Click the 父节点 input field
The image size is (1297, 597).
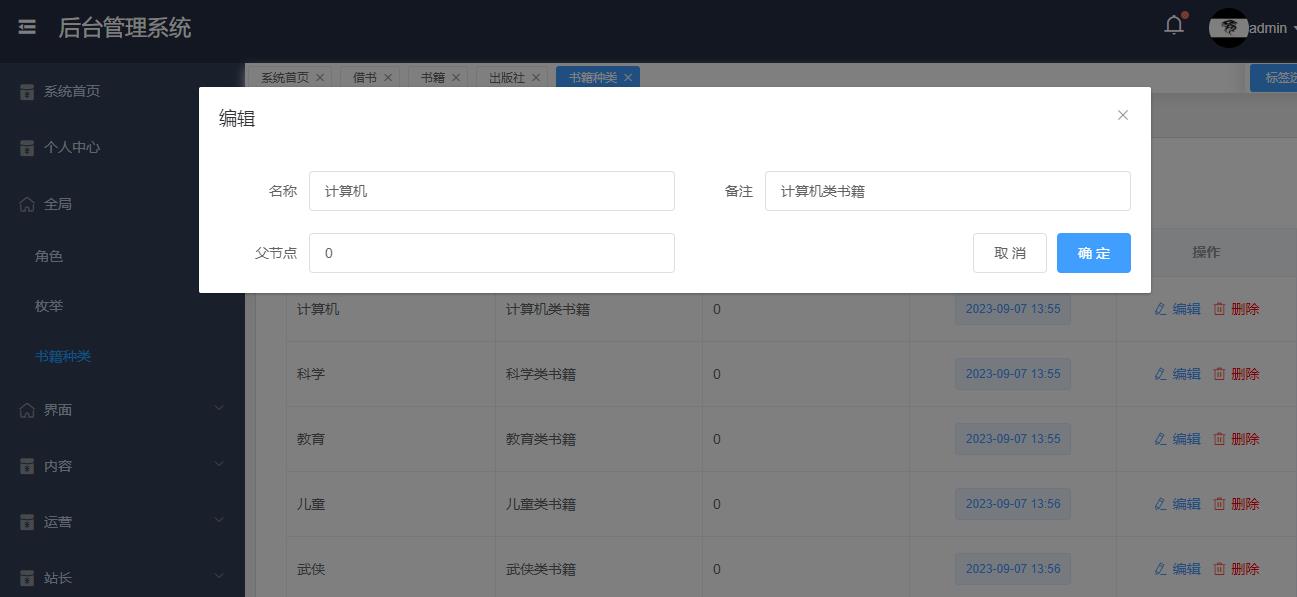tap(491, 253)
